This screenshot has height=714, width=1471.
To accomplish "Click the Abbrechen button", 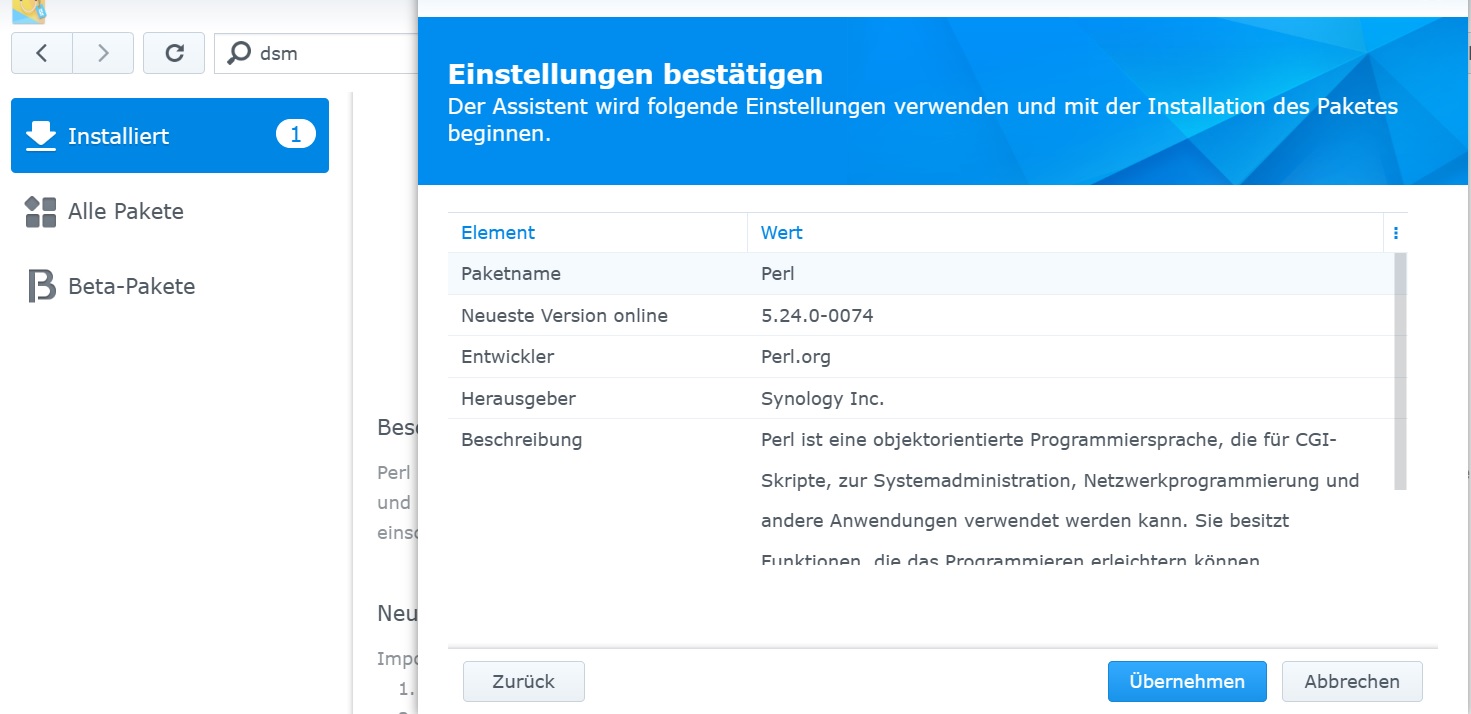I will pos(1352,681).
